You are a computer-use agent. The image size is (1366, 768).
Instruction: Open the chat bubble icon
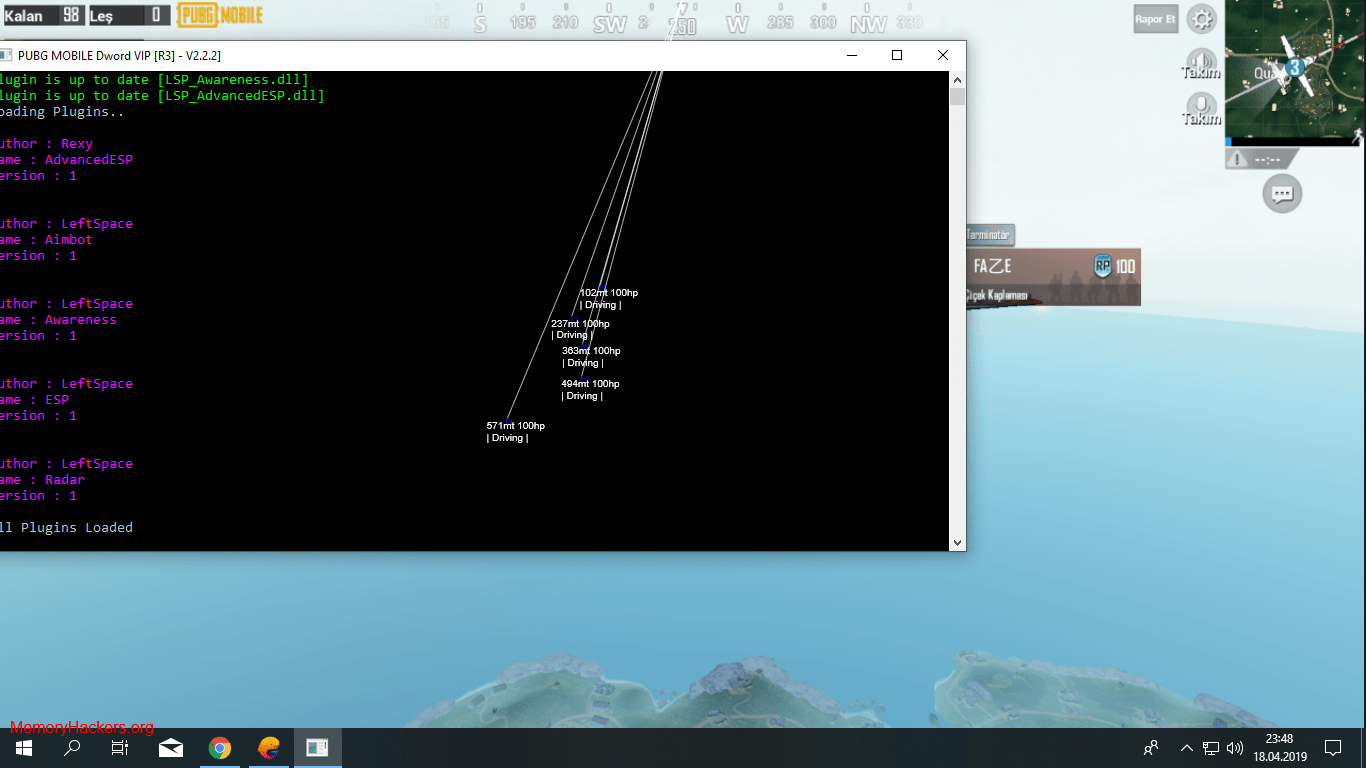click(1282, 192)
